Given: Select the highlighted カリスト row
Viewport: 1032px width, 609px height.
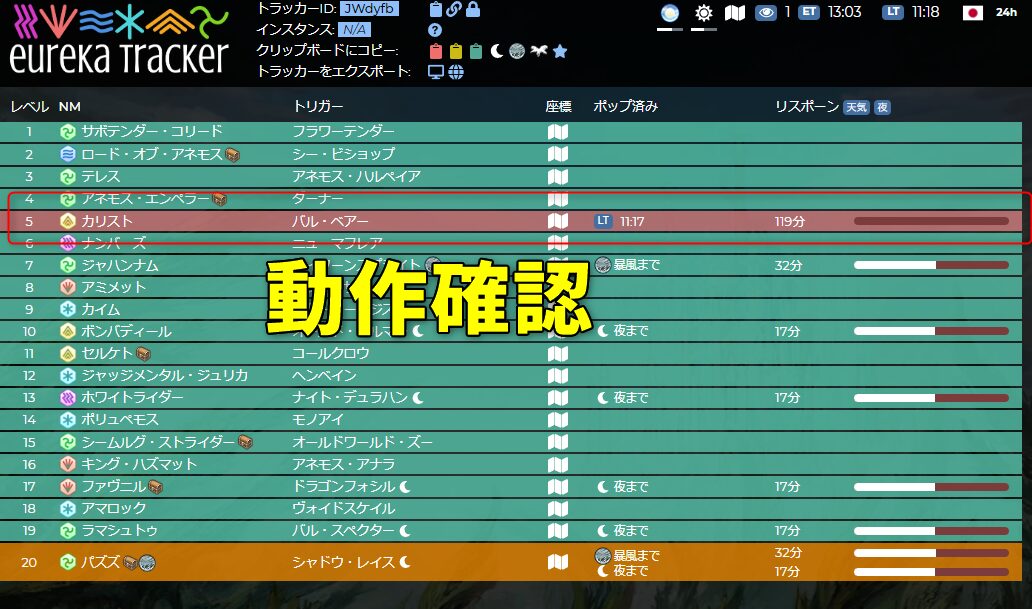Looking at the screenshot, I should coord(200,221).
